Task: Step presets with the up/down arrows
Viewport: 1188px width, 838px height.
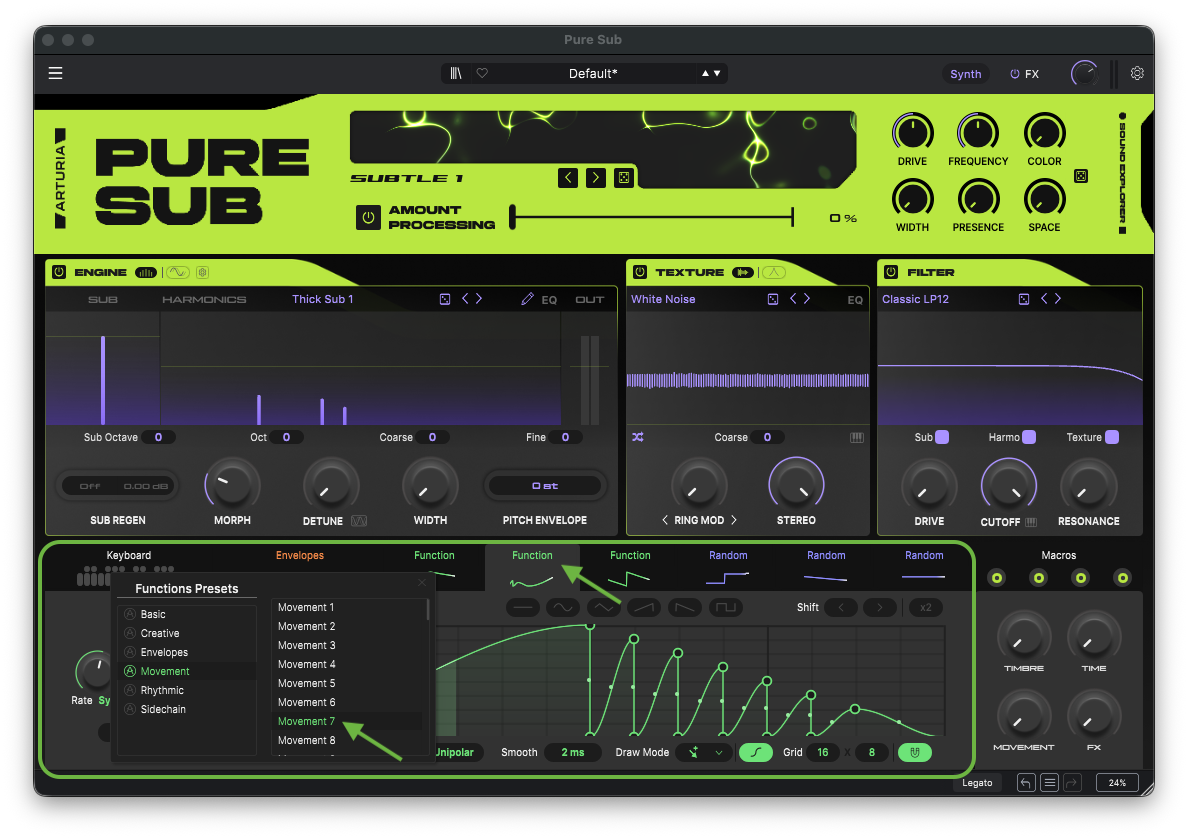Action: pos(711,73)
